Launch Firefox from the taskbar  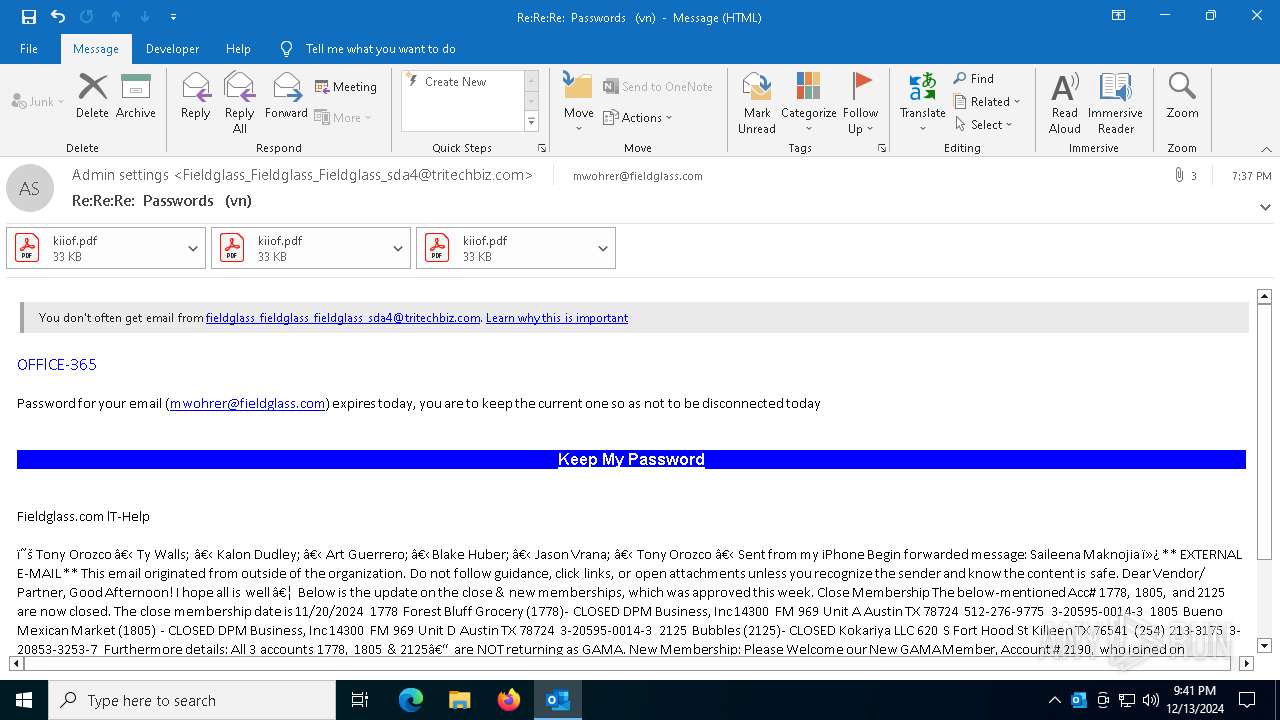coord(509,700)
